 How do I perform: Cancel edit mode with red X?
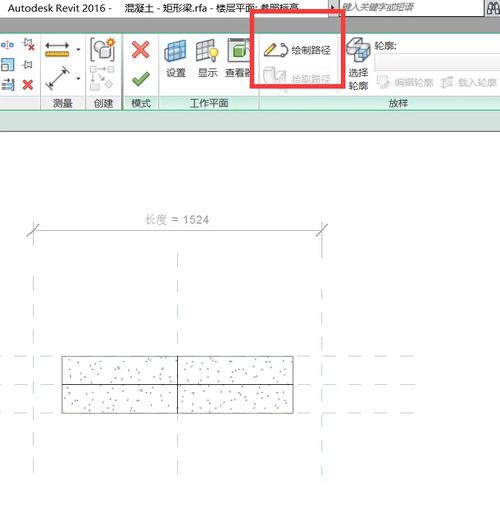pos(140,50)
